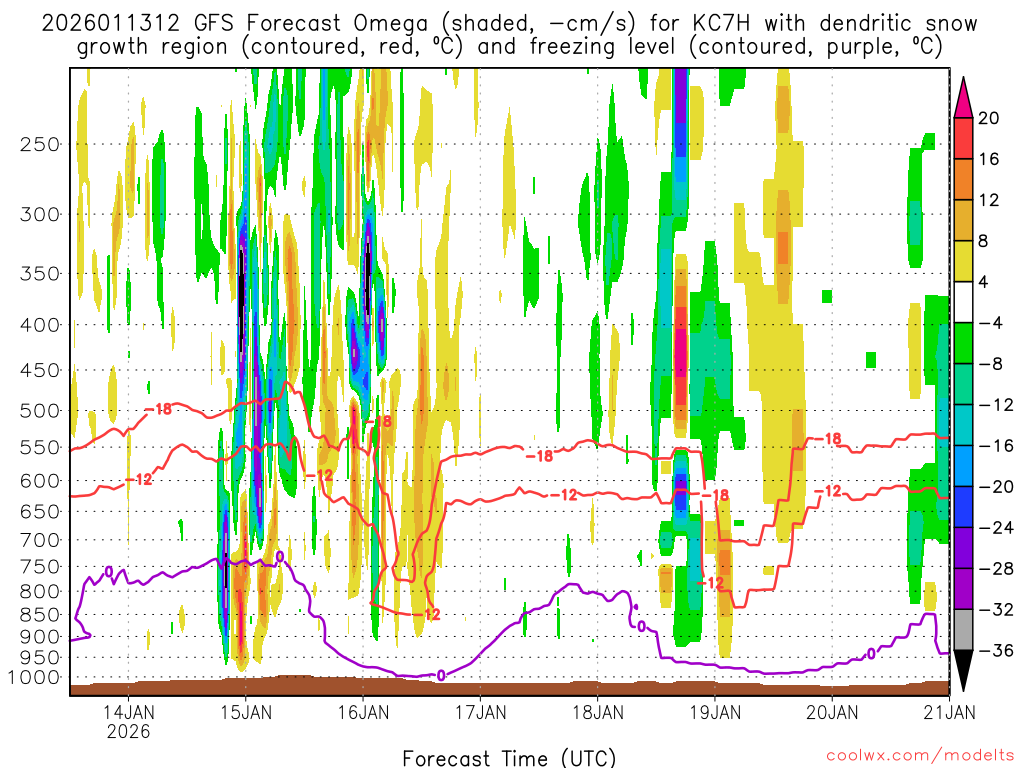Click the colorbar value label 16
The width and height of the screenshot is (1024, 768).
click(989, 159)
